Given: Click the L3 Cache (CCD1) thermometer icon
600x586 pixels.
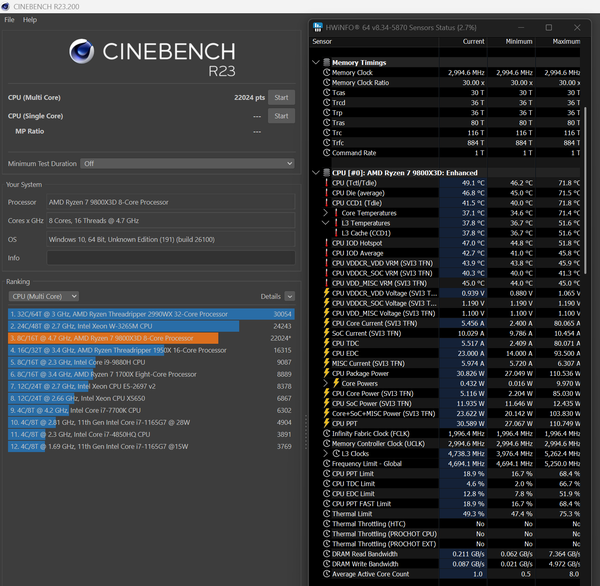Looking at the screenshot, I should (336, 233).
